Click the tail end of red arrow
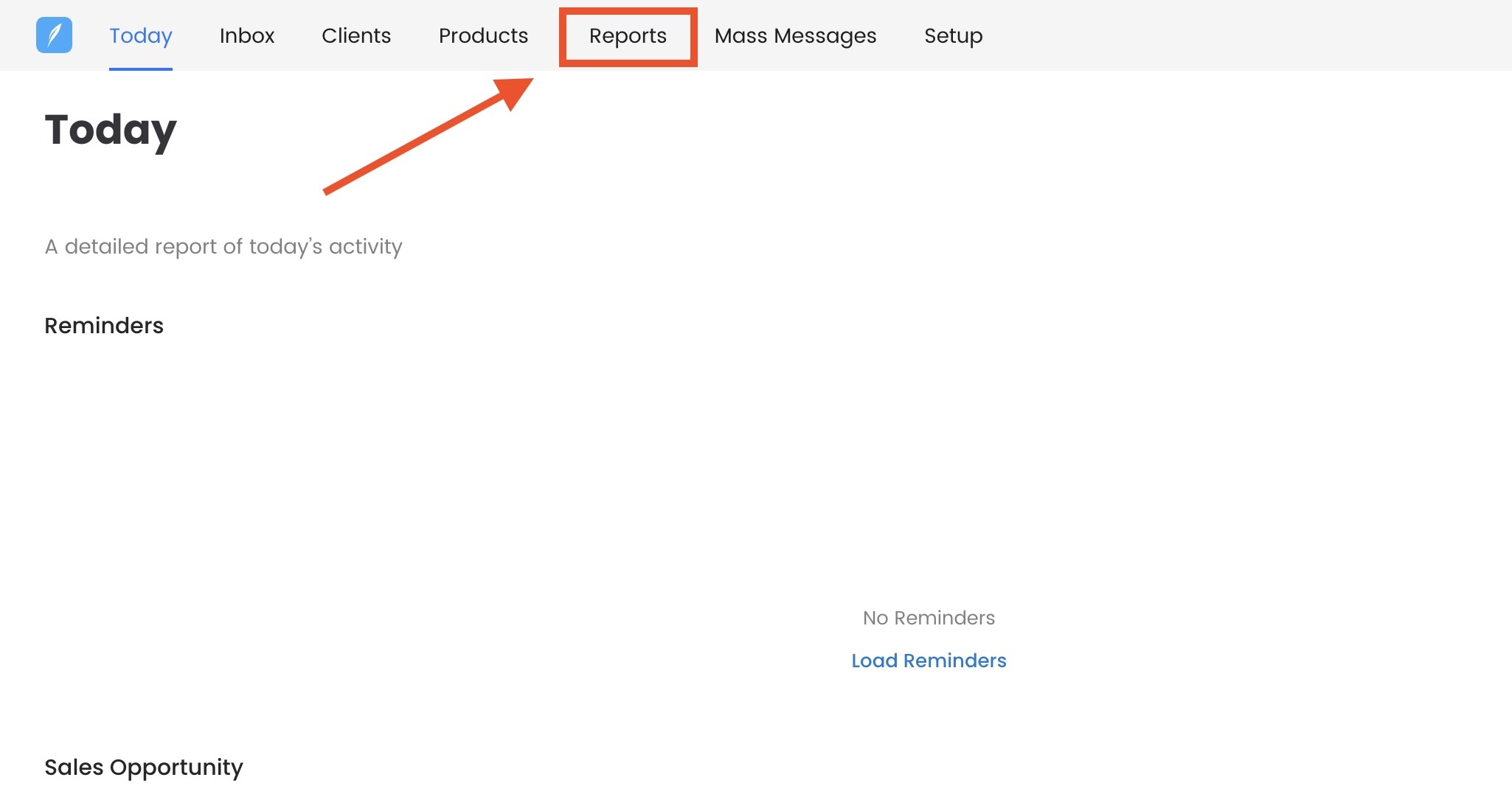 (328, 190)
